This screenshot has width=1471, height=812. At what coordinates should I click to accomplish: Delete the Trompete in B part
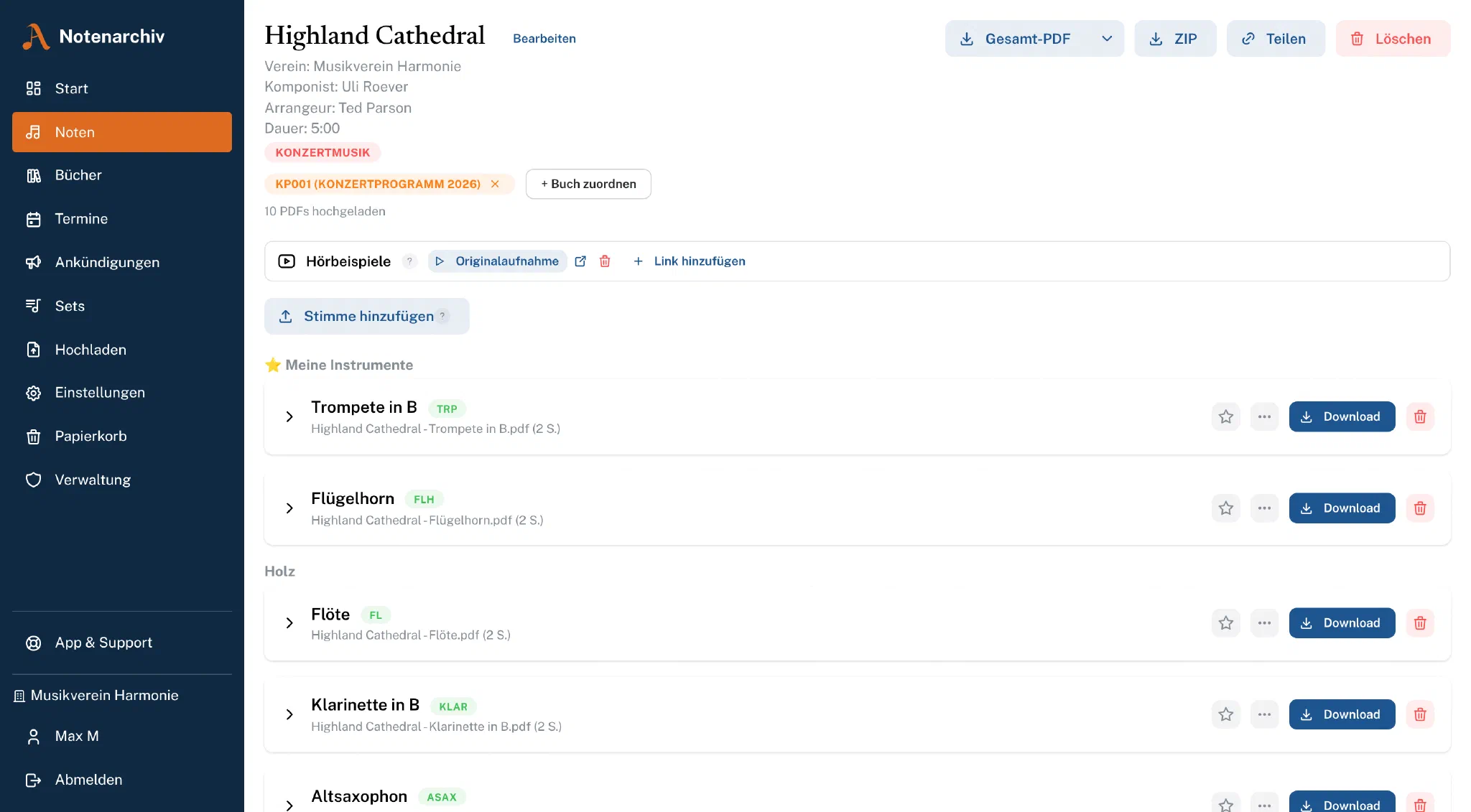[1420, 416]
